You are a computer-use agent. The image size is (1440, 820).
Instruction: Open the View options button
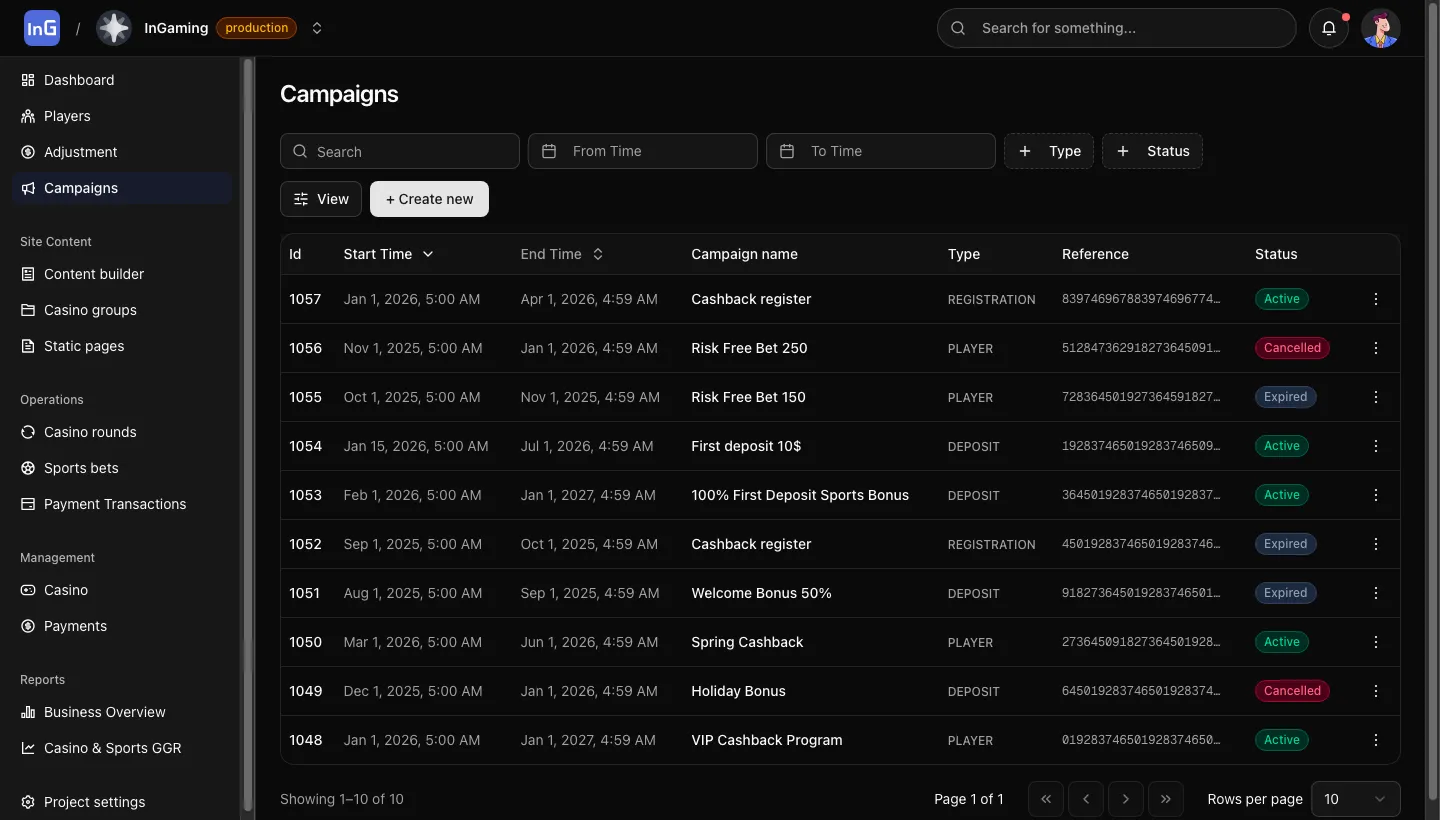coord(321,199)
